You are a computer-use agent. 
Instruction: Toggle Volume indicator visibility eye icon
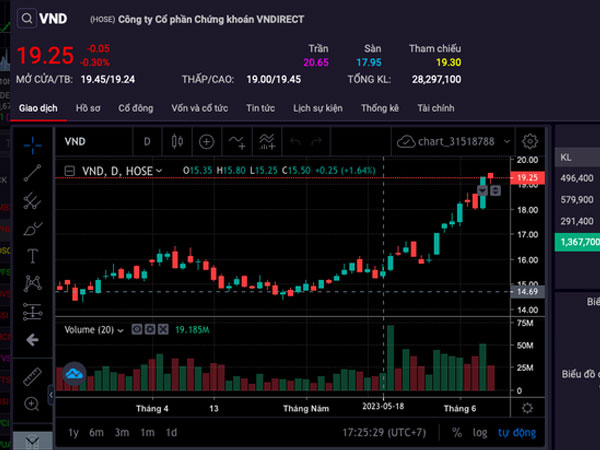point(137,329)
